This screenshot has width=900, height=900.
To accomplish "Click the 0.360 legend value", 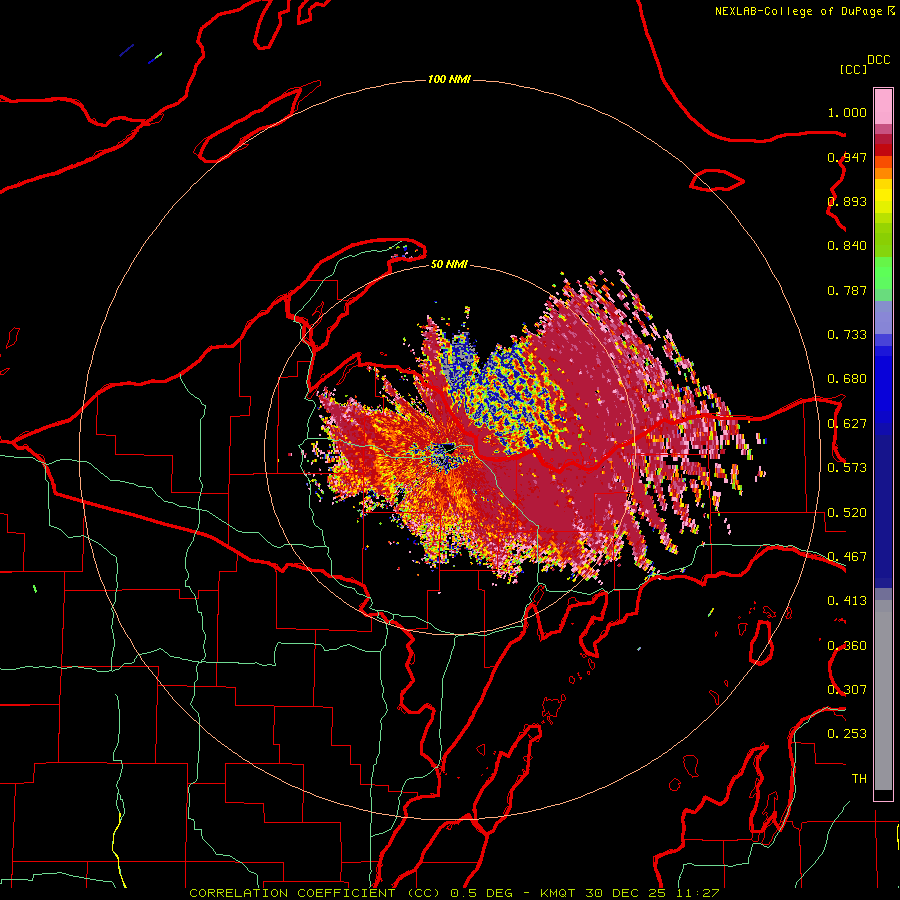I will 847,646.
